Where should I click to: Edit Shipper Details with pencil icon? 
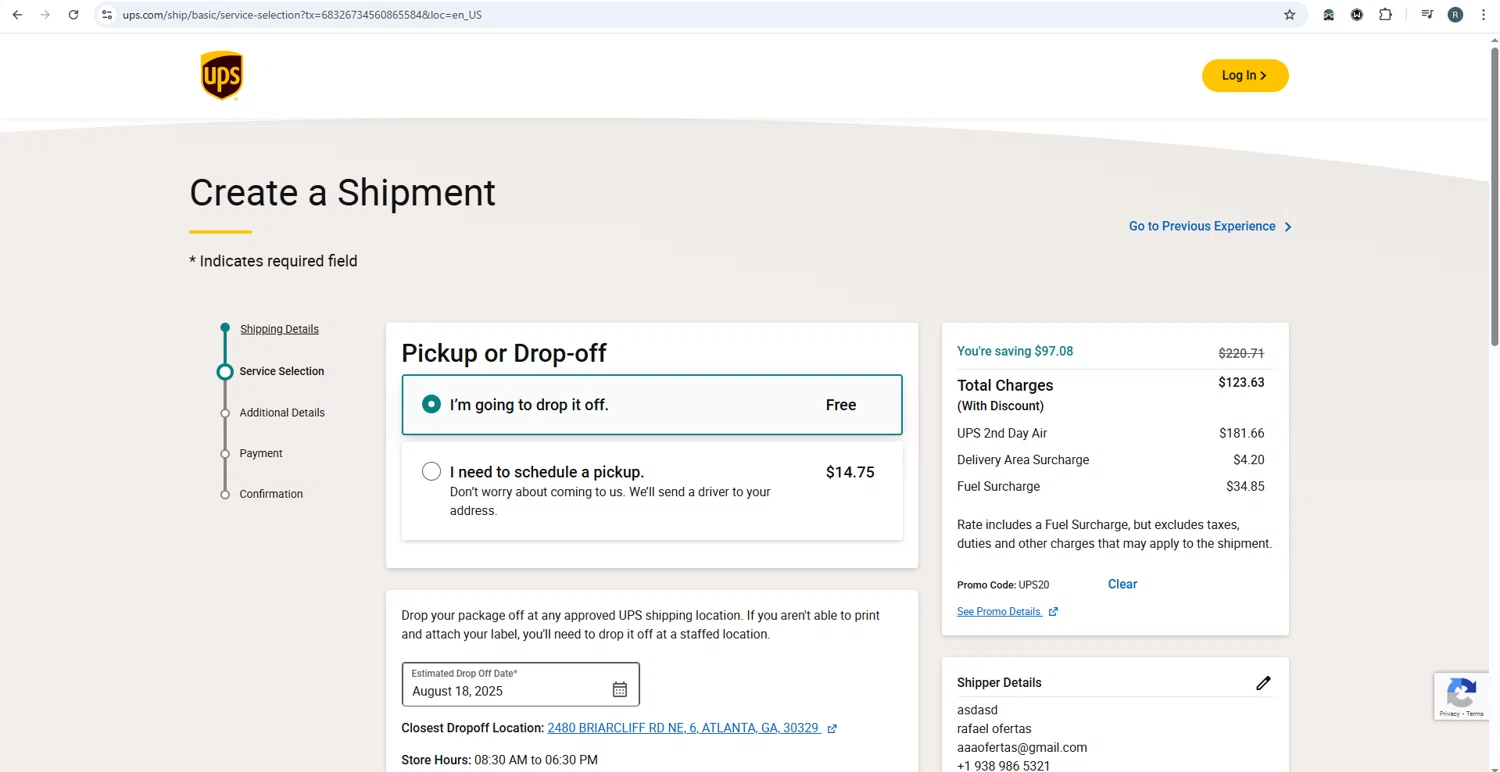(1263, 683)
